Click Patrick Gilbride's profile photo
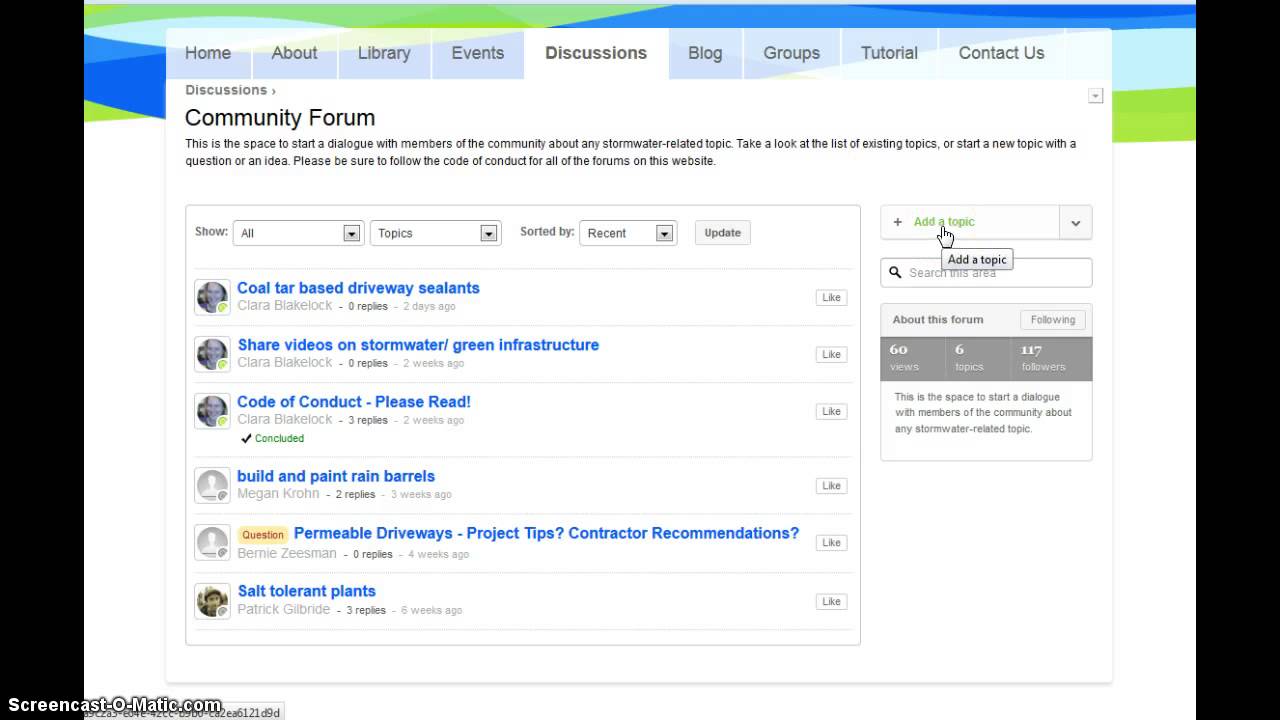Viewport: 1280px width, 720px height. (212, 600)
